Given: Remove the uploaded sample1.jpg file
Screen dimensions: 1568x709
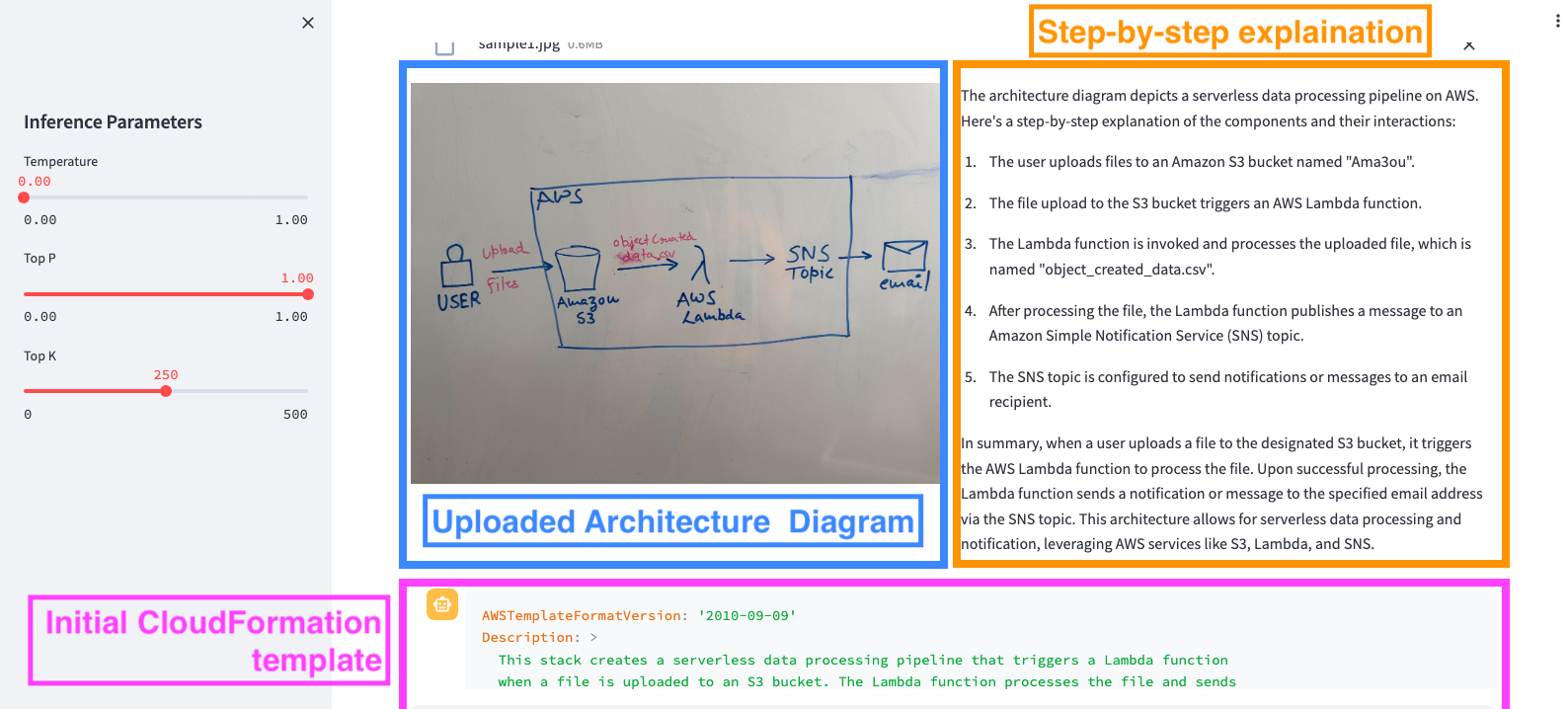Looking at the screenshot, I should (x=1469, y=45).
